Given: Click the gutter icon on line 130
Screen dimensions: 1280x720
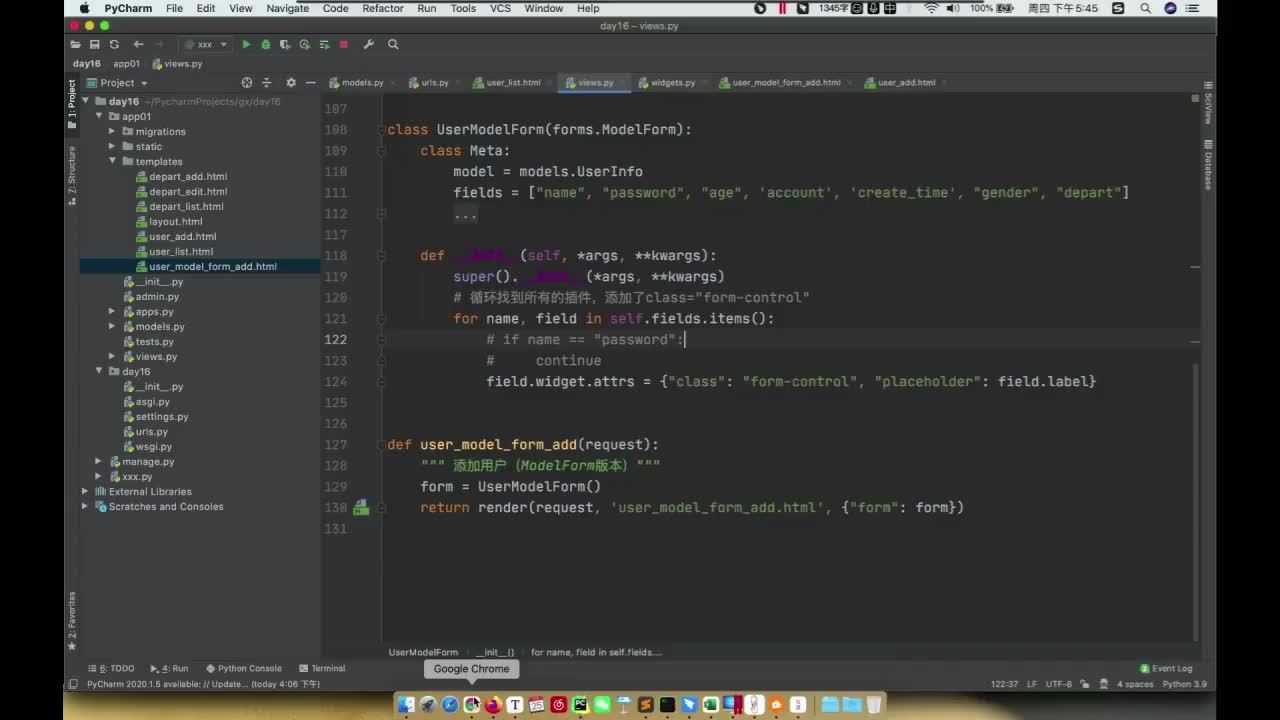Looking at the screenshot, I should [x=361, y=508].
